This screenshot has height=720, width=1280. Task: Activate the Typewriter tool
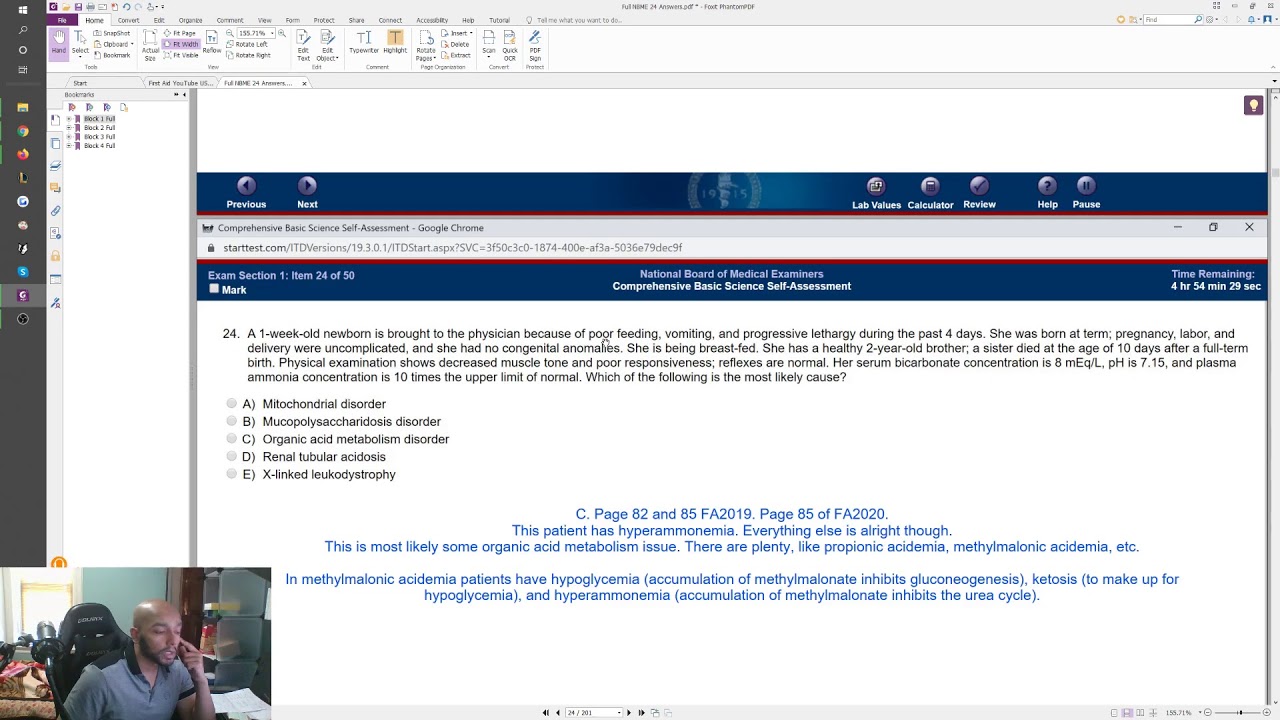364,42
